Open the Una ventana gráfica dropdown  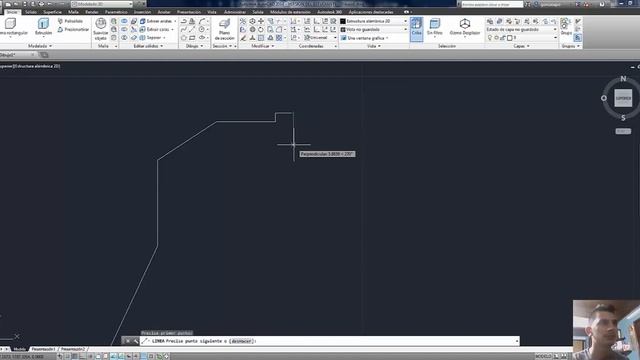[364, 38]
